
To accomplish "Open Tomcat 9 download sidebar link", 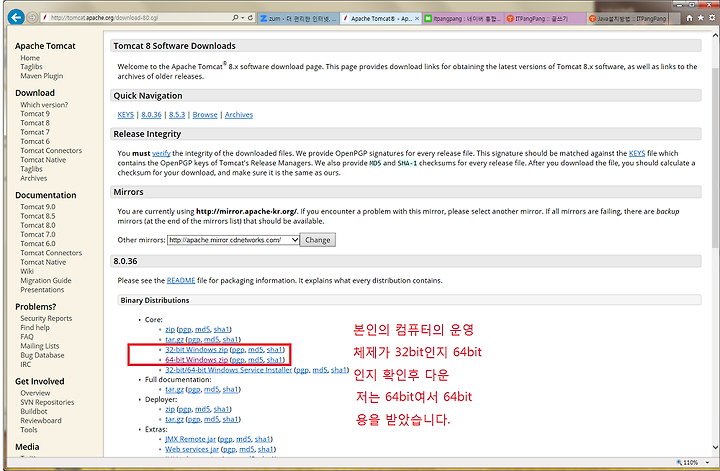I will [35, 114].
